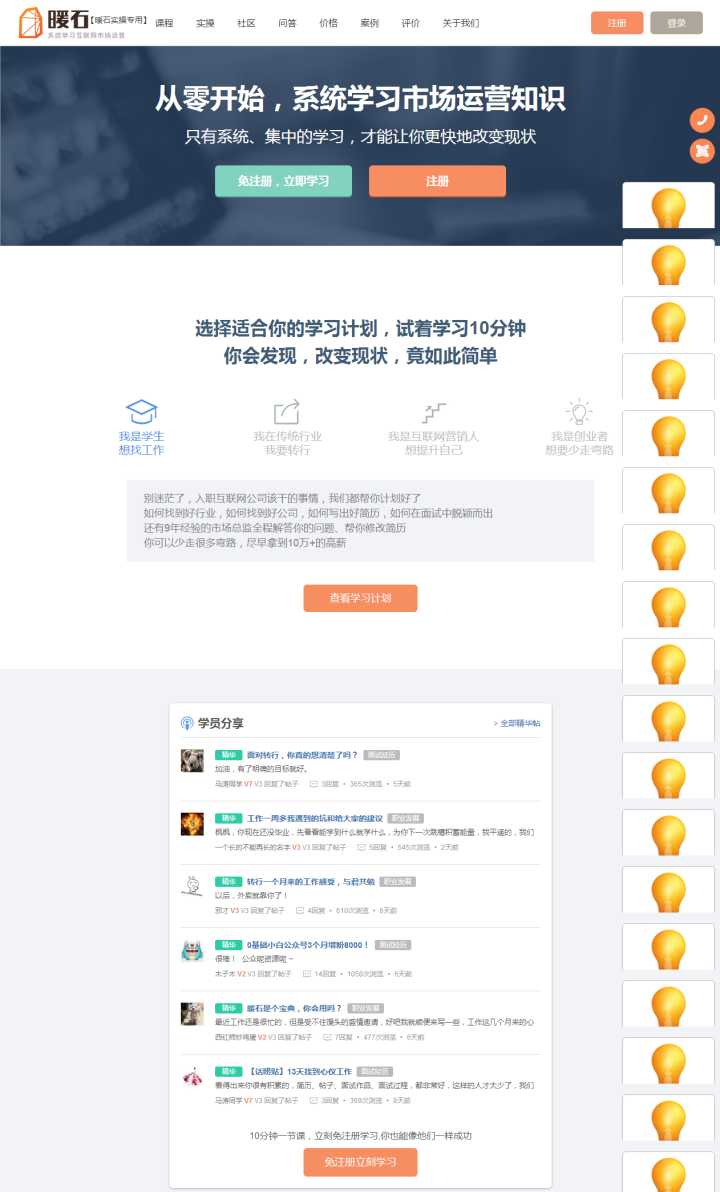Click the orange gift icon below the phone icon

[702, 151]
